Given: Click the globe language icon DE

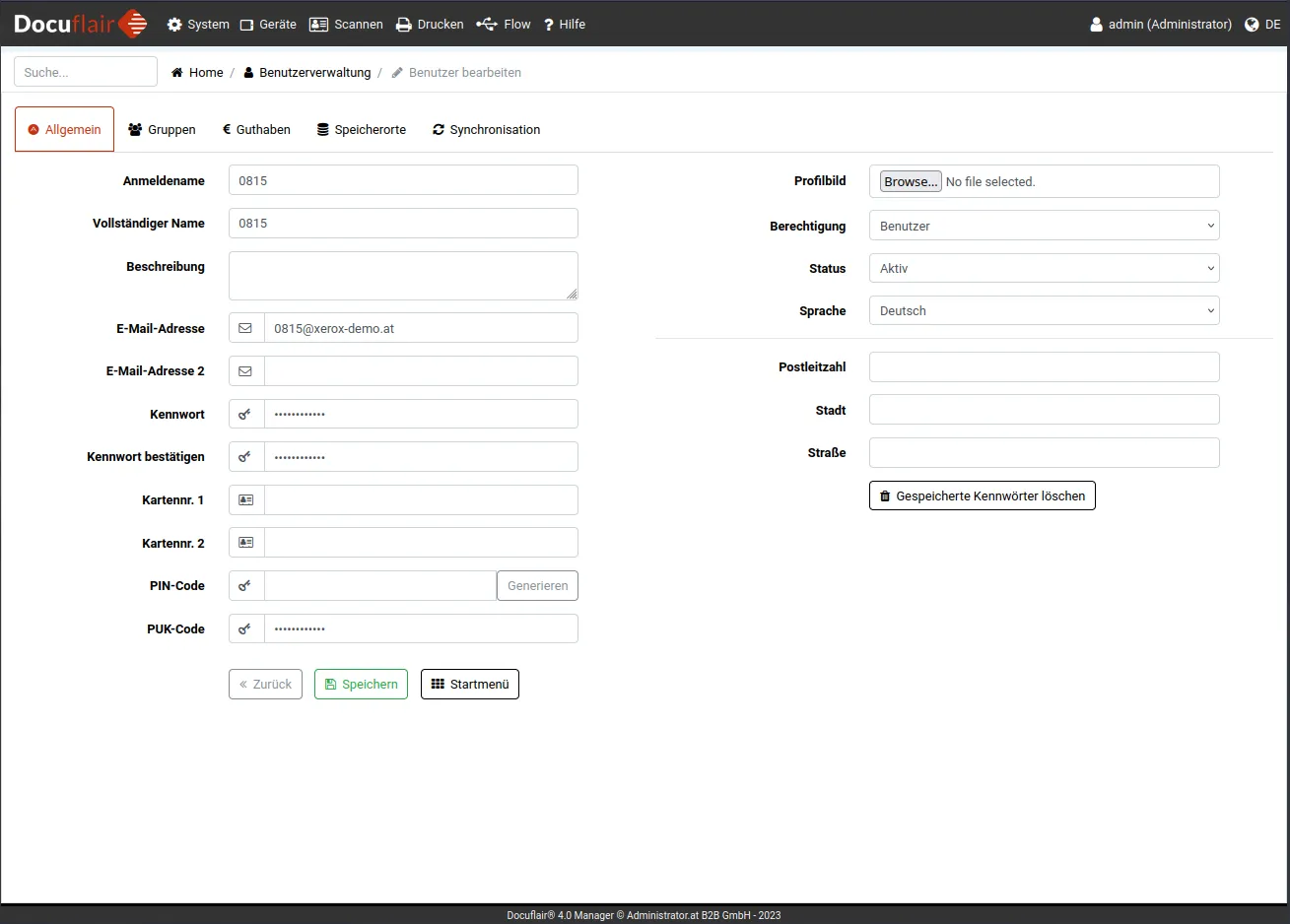Looking at the screenshot, I should coord(1252,25).
